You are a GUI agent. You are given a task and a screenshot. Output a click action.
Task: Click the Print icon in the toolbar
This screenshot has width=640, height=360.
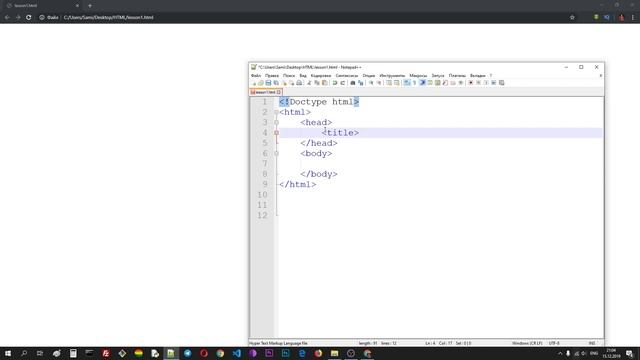click(x=299, y=83)
